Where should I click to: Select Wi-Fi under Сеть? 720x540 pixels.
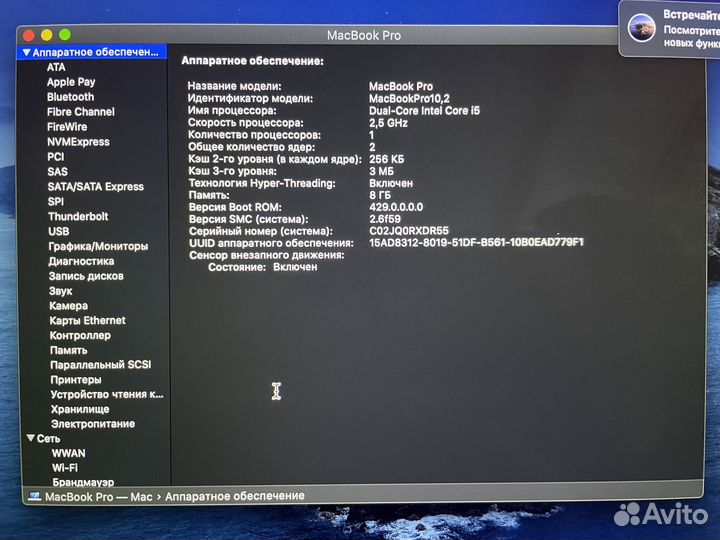tap(65, 468)
